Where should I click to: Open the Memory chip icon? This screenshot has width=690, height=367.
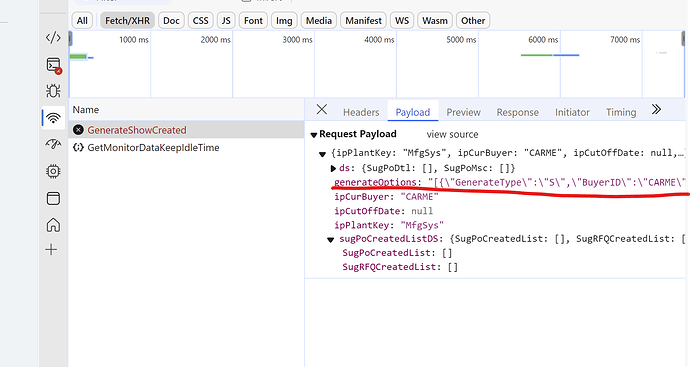53,171
